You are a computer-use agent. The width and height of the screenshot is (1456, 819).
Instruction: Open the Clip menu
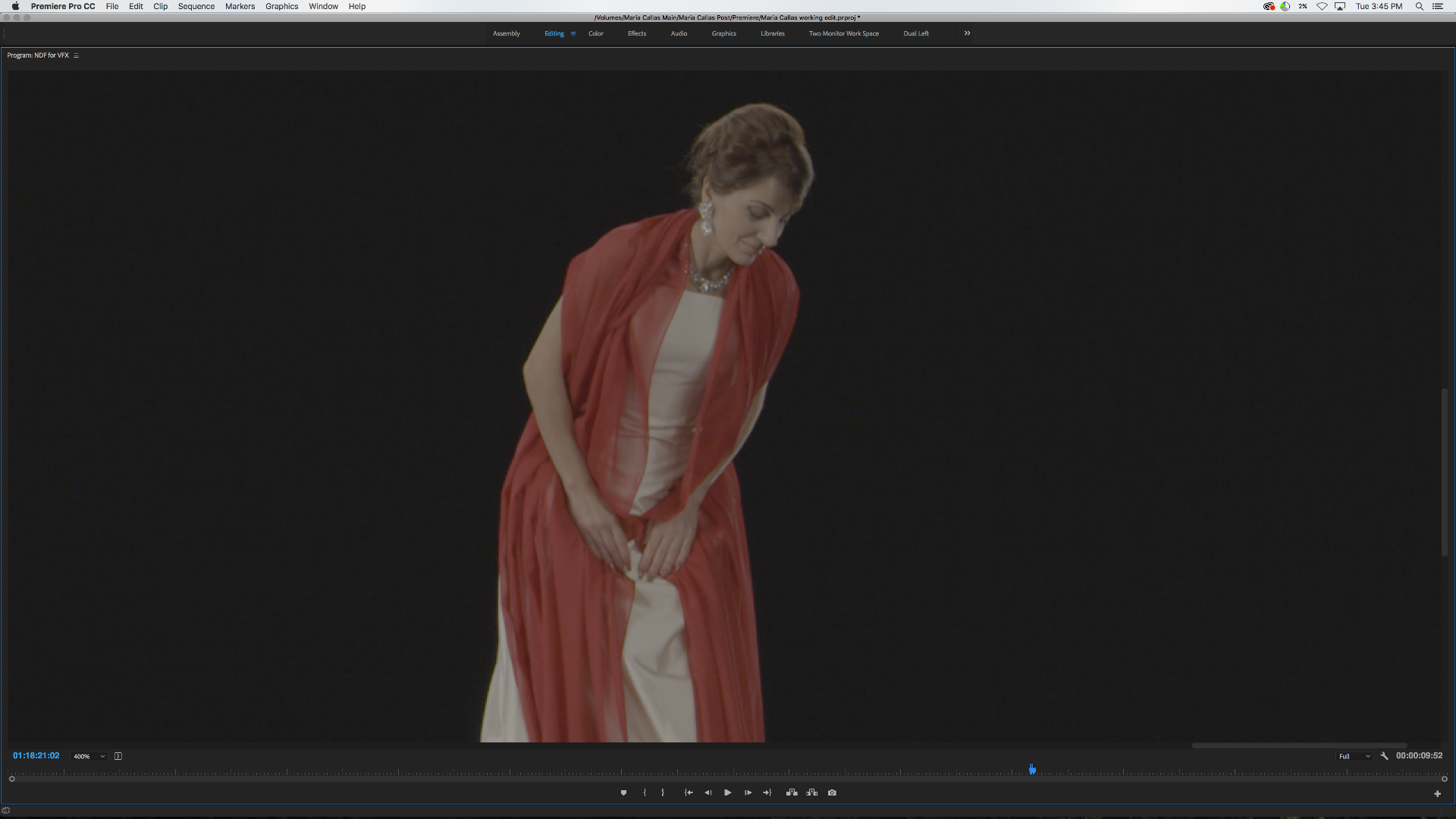point(161,6)
